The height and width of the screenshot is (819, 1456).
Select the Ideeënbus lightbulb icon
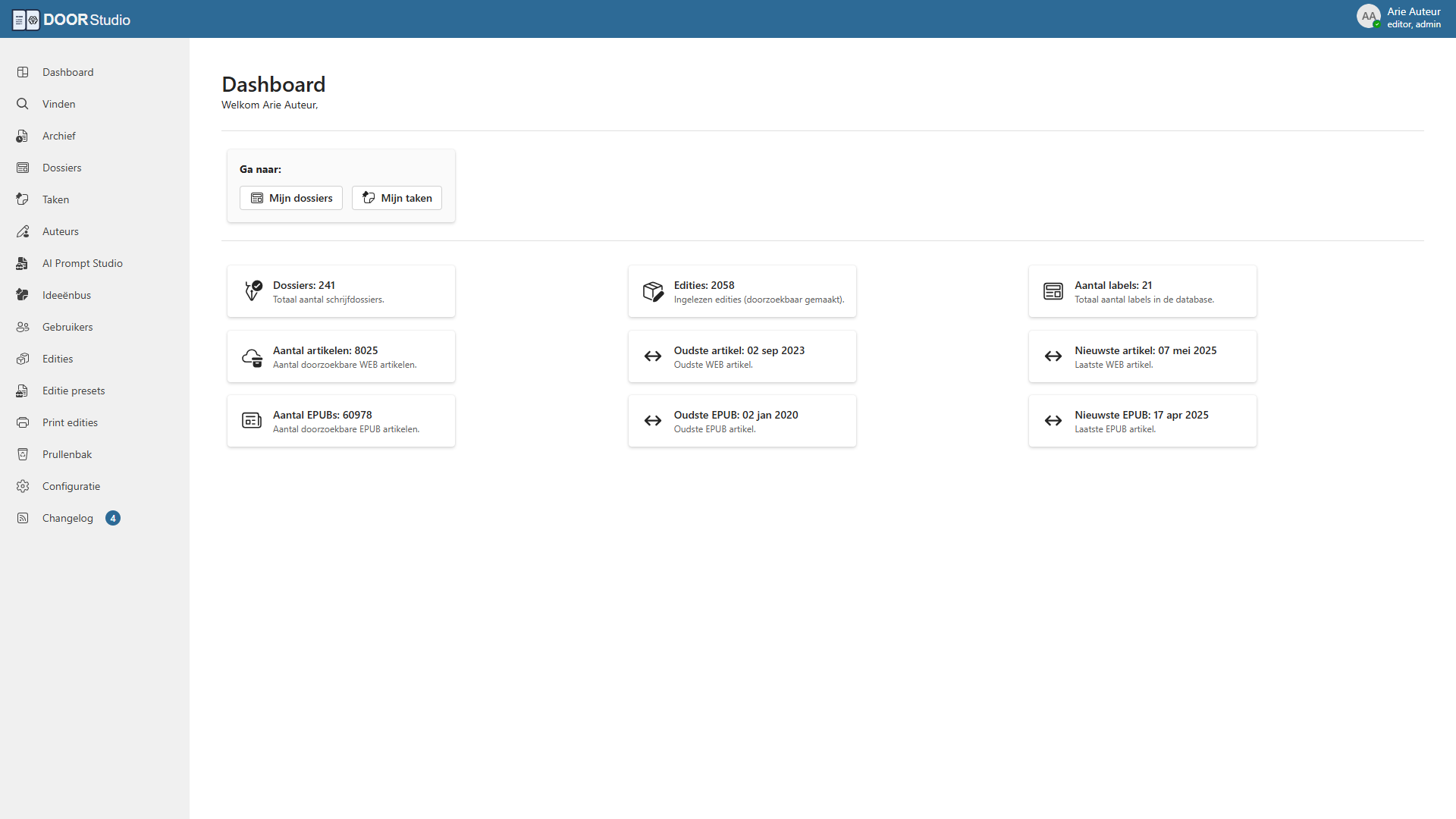point(22,294)
